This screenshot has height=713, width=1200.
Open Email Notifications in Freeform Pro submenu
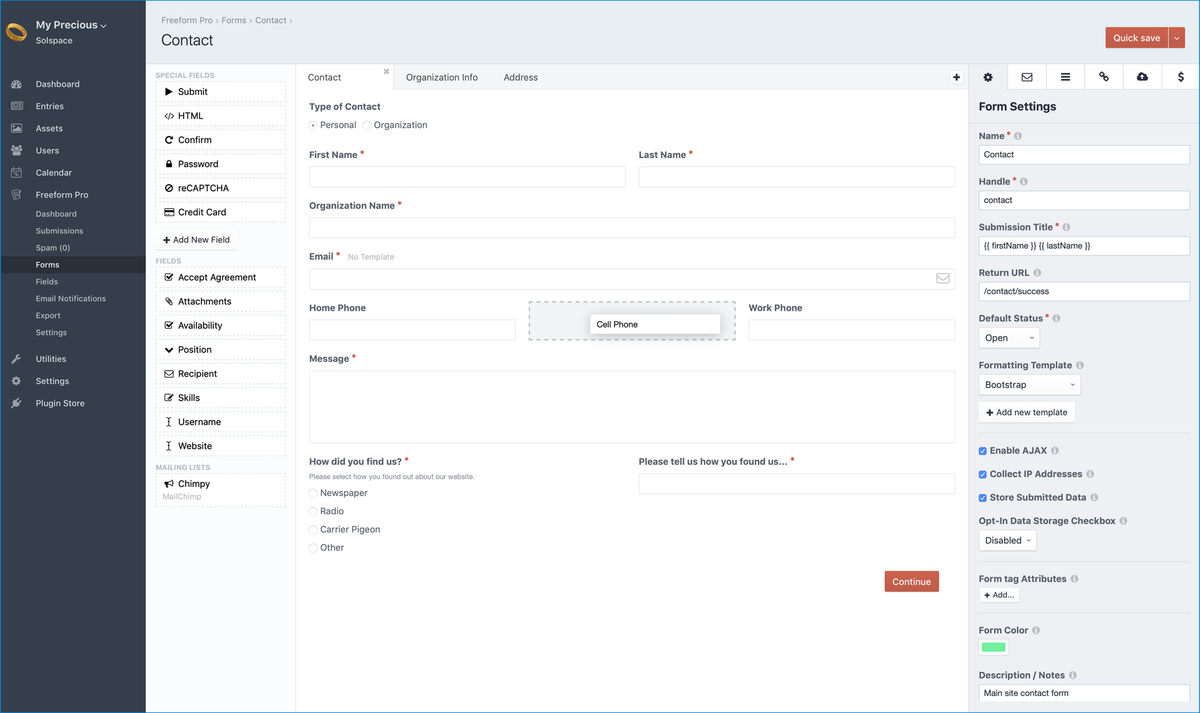tap(71, 299)
